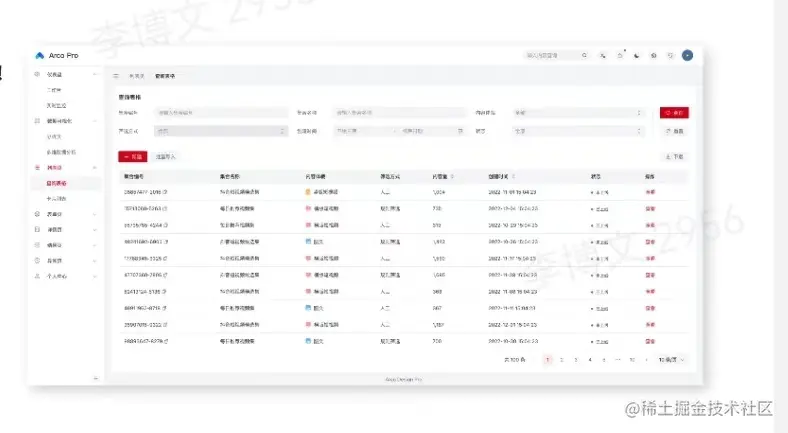Viewport: 788px width, 433px height.
Task: Select 工作台 in the sidebar menu
Action: (x=54, y=90)
